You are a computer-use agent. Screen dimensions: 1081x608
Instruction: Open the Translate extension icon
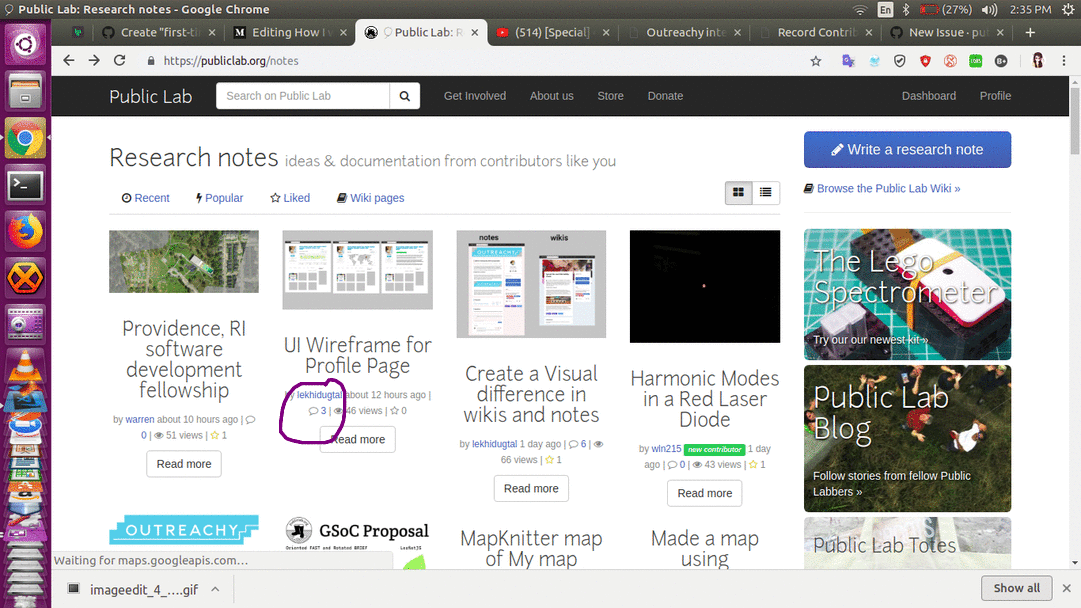tap(848, 61)
